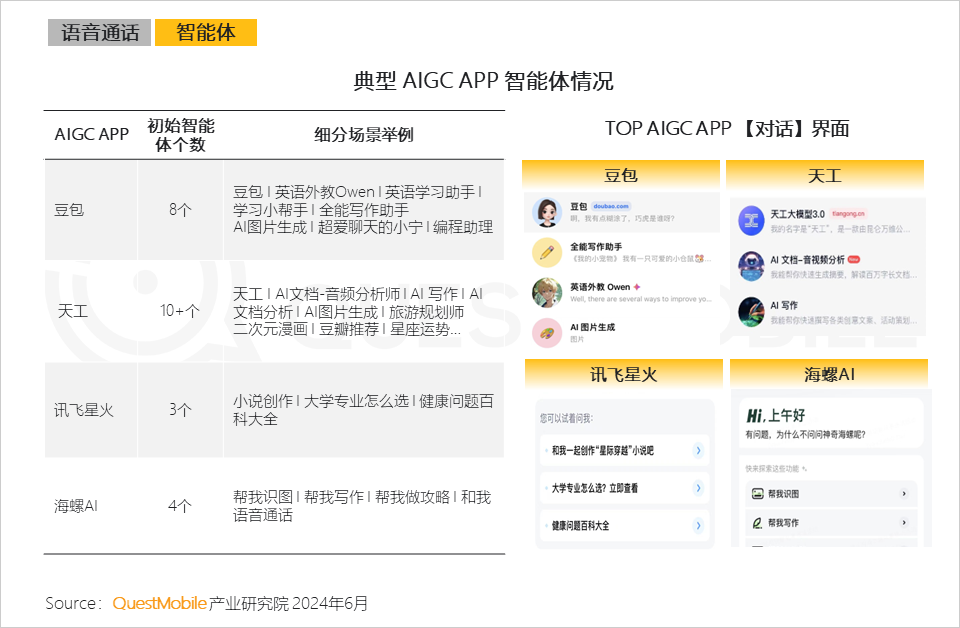Click the 豆包 avatar icon
Screen dimensions: 960x628
[x=547, y=212]
